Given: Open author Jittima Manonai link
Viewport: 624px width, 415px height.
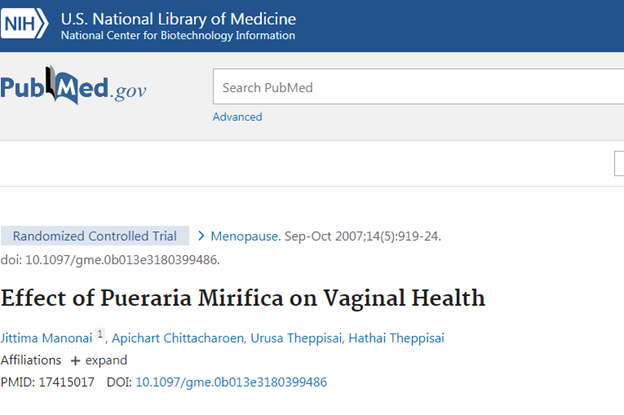Looking at the screenshot, I should 46,338.
